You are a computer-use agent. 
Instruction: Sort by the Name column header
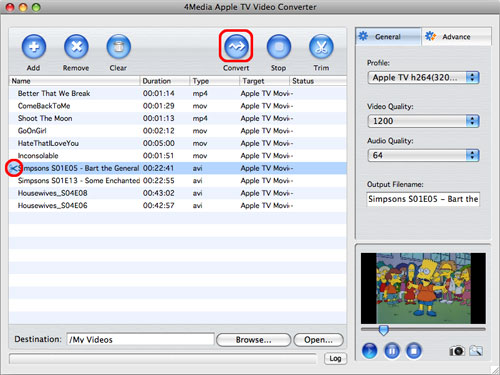[x=74, y=81]
